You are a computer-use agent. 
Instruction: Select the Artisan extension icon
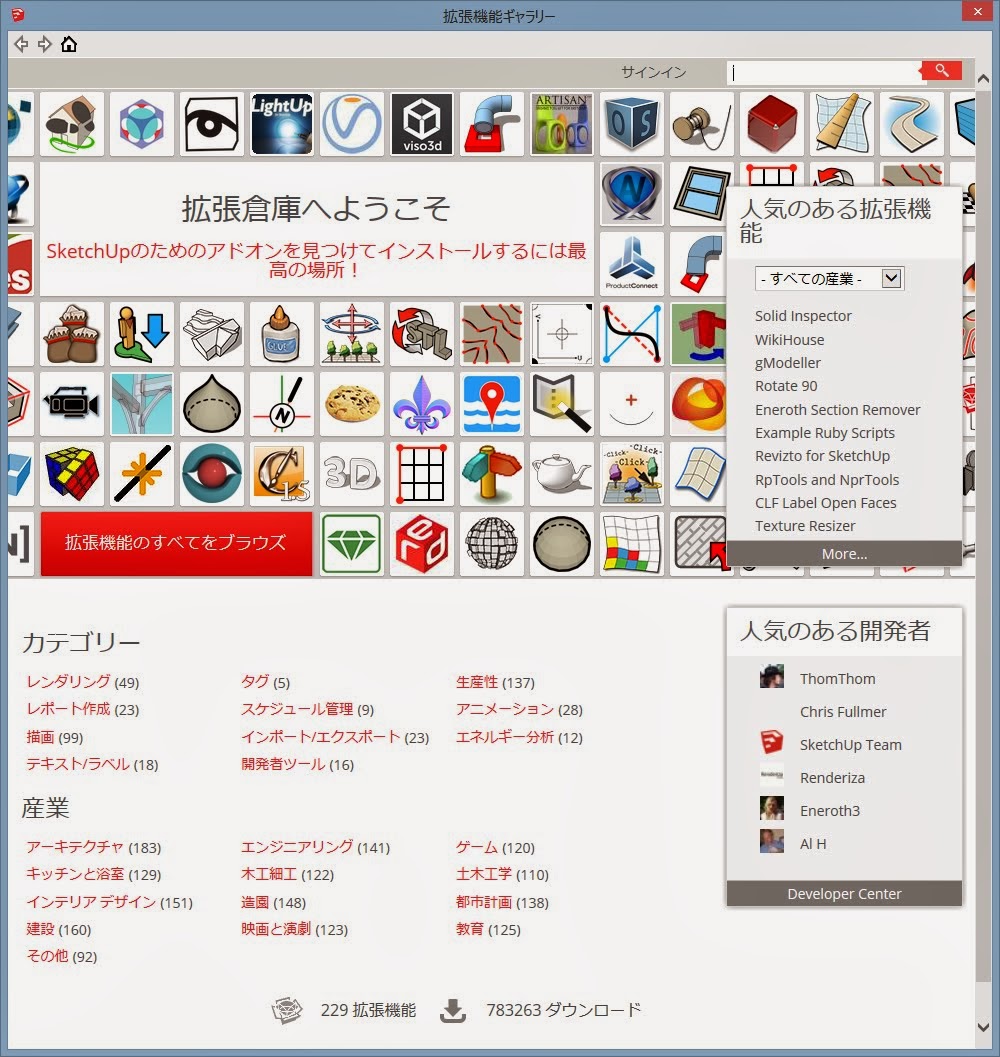point(561,124)
